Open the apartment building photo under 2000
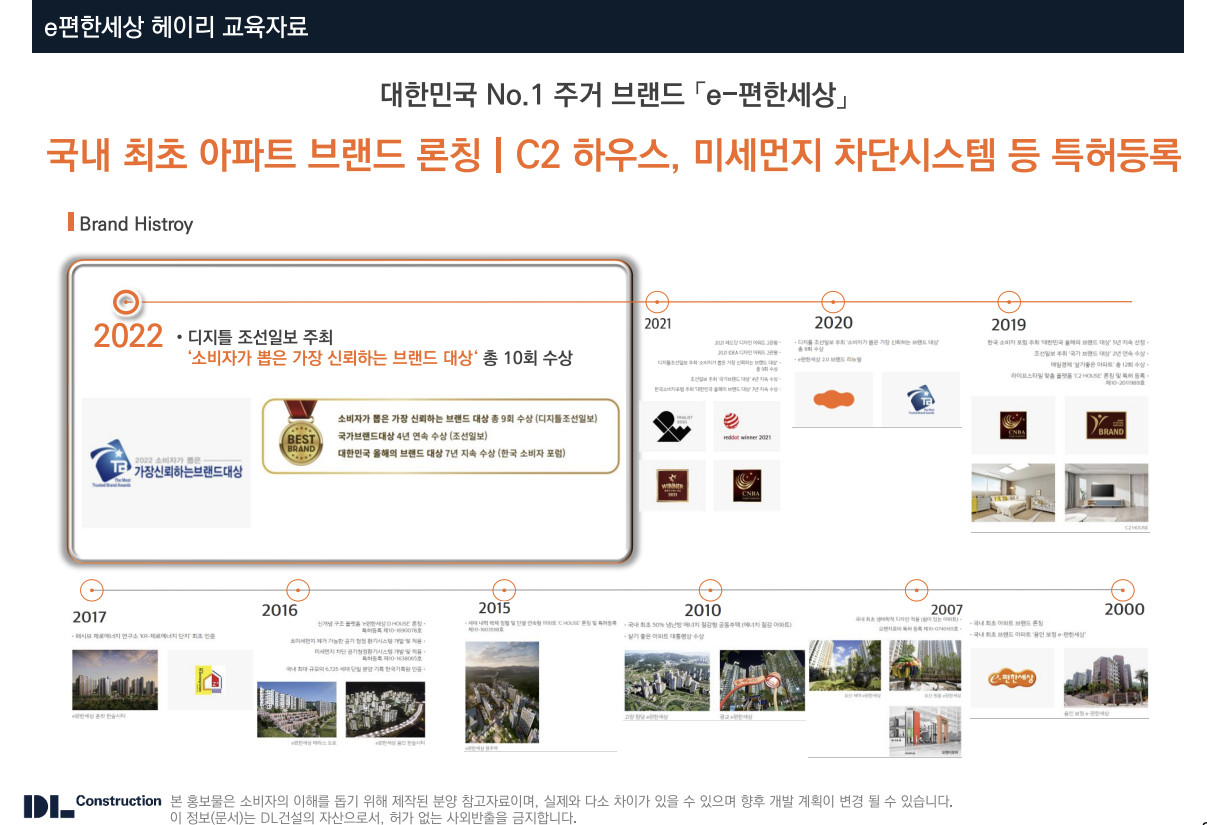The width and height of the screenshot is (1207, 825). tap(1106, 678)
